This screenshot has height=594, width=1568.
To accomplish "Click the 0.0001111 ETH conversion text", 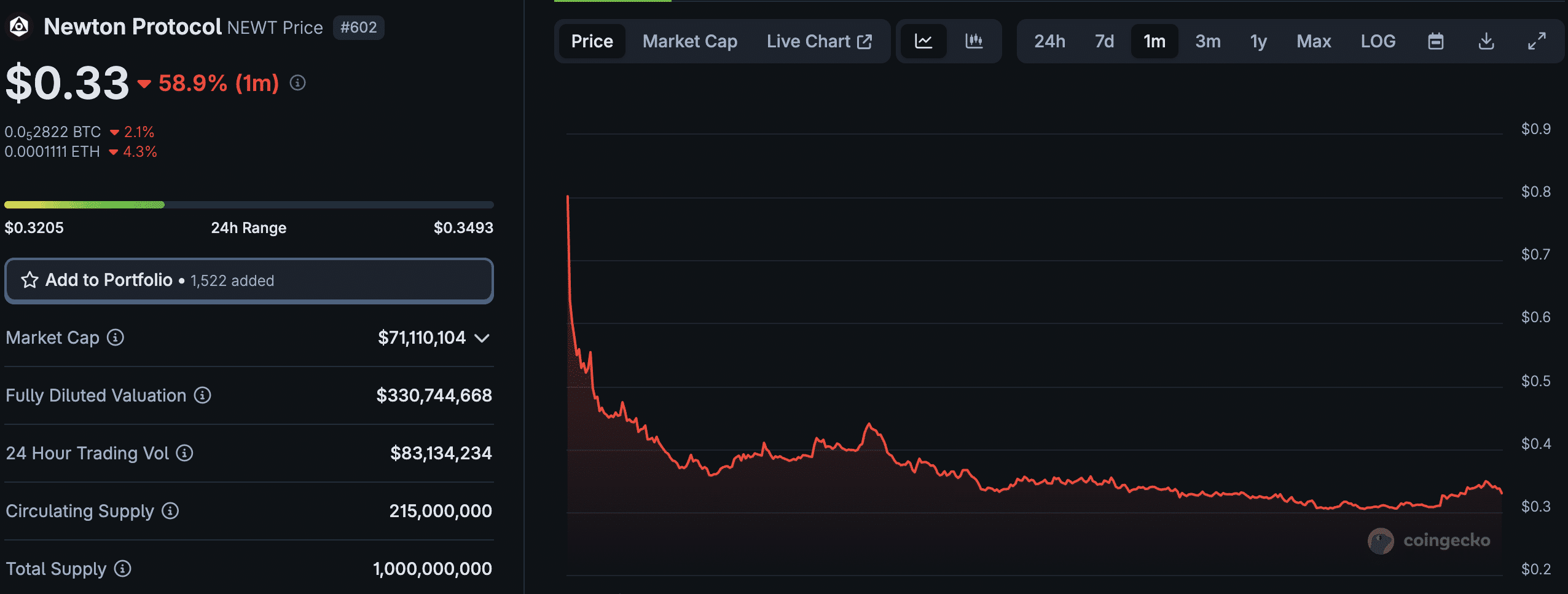I will click(x=52, y=152).
